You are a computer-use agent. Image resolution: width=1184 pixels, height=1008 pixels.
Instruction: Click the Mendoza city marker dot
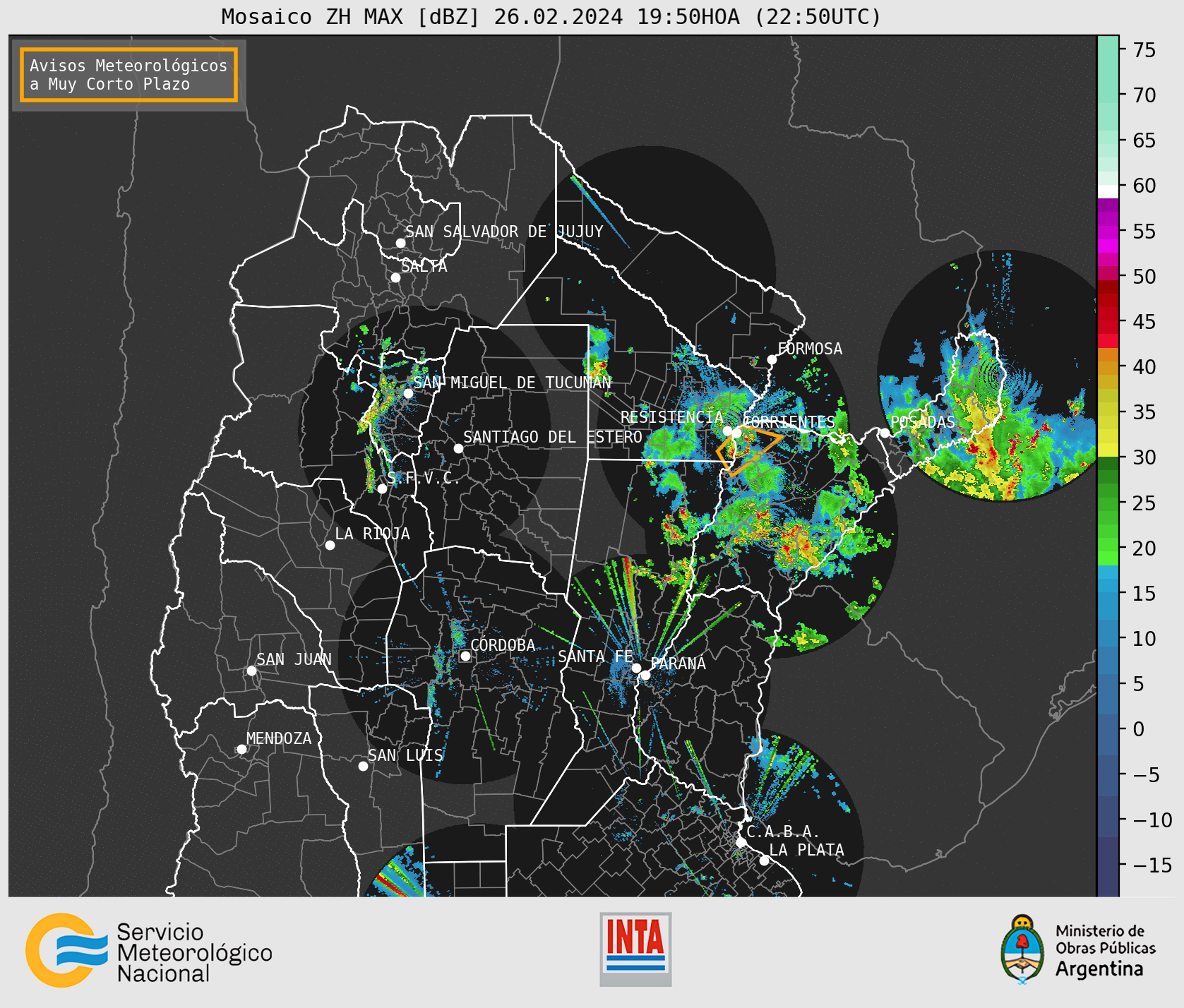pos(241,749)
